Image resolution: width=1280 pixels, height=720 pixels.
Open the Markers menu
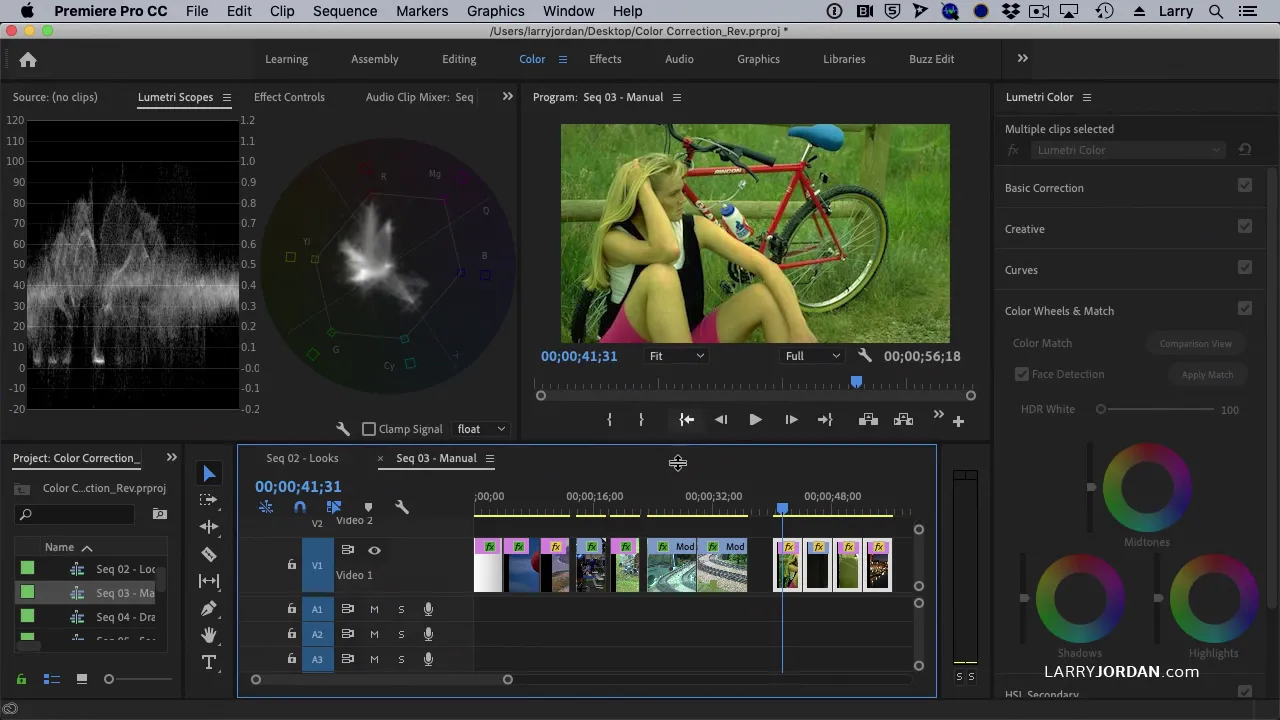click(422, 11)
